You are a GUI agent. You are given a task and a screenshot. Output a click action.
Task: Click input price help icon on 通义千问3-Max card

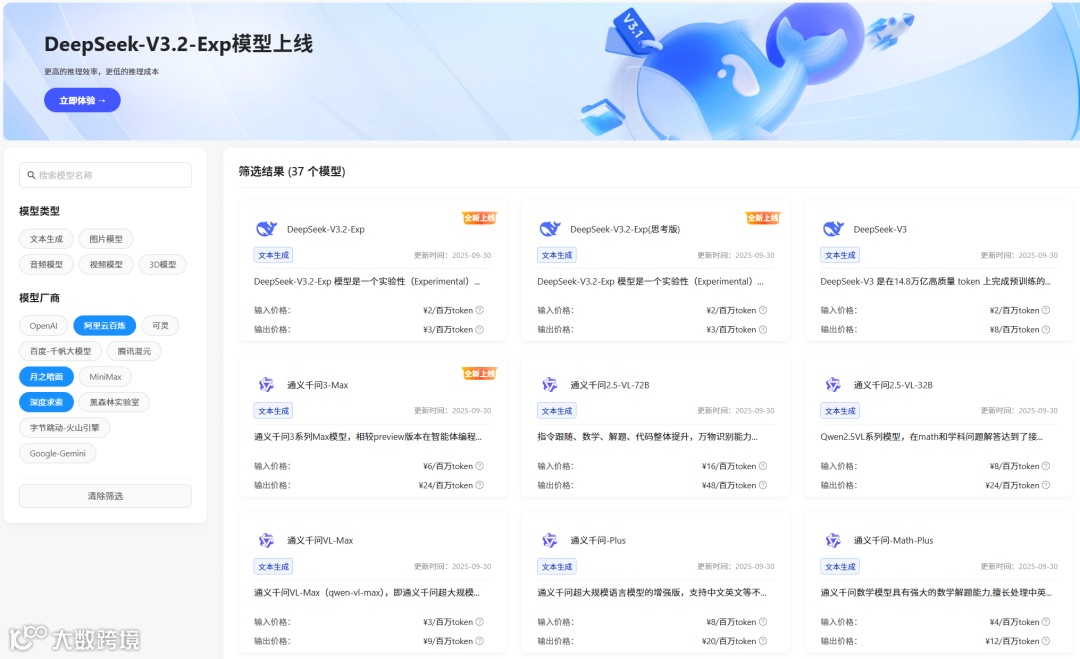[479, 466]
